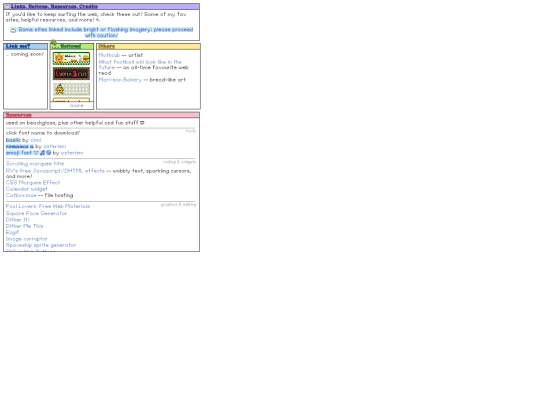Viewport: 540px width, 405px height.
Task: Visit 'asterism' beside the romance a font
Action: [x=54, y=146]
